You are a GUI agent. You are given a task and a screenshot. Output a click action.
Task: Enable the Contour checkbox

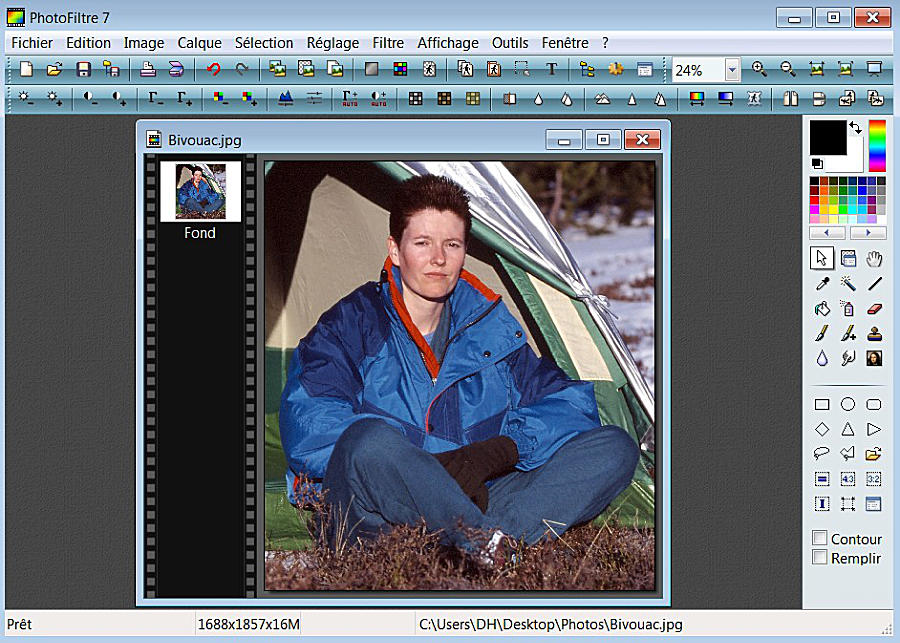[x=820, y=539]
